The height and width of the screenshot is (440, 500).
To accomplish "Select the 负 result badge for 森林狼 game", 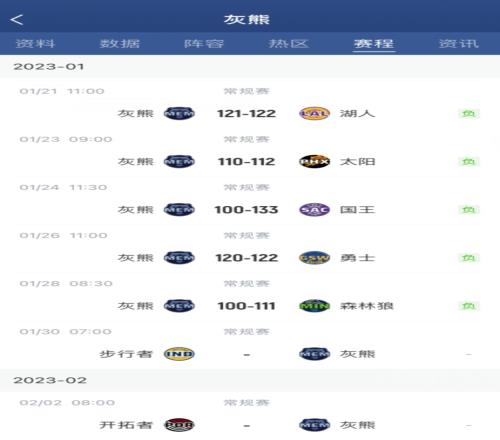I will [469, 306].
